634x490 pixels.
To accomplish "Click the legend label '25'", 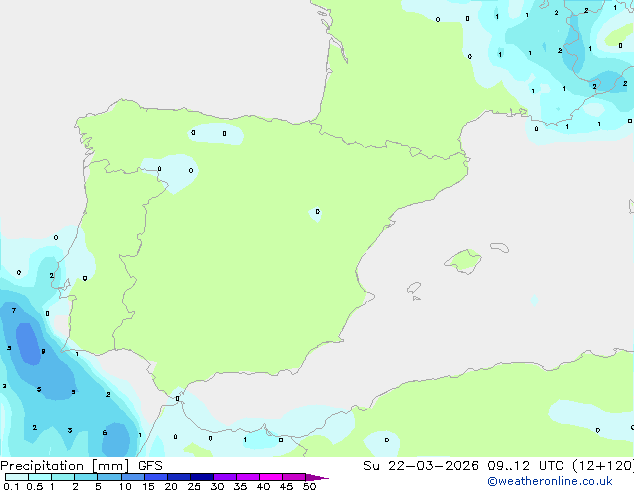I will (194, 486).
